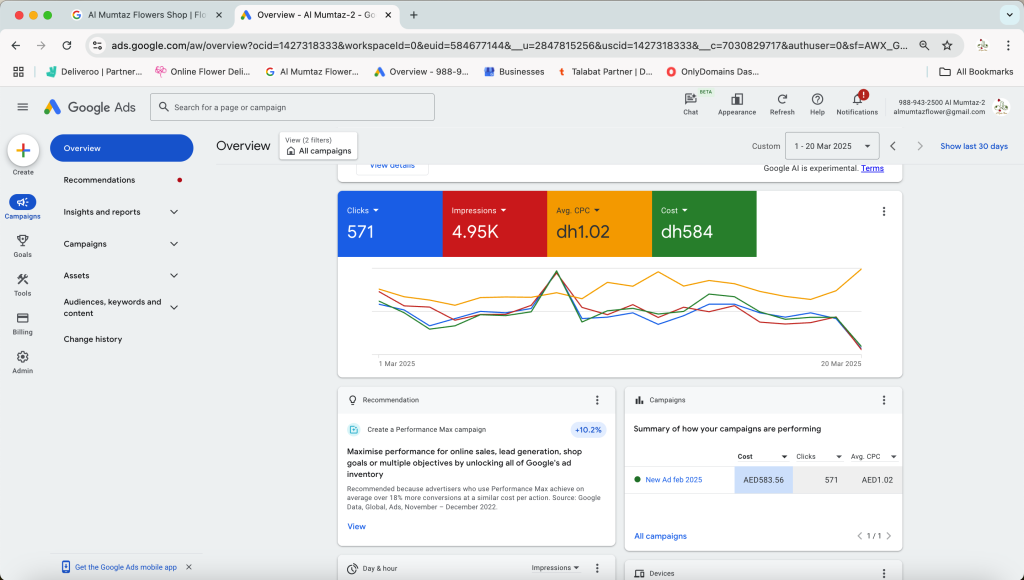Open the 1 - 20 Mar 2025 date picker
This screenshot has width=1024, height=580.
coord(832,146)
